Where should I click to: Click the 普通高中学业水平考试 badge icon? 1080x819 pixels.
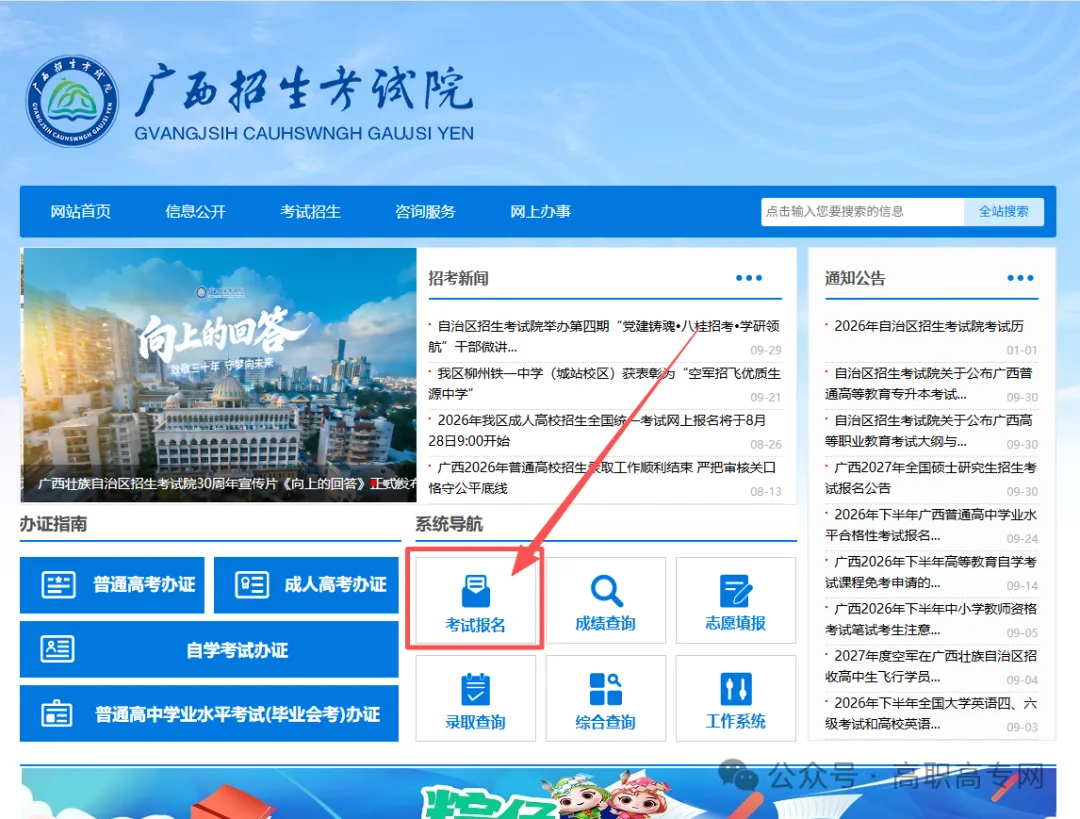56,714
